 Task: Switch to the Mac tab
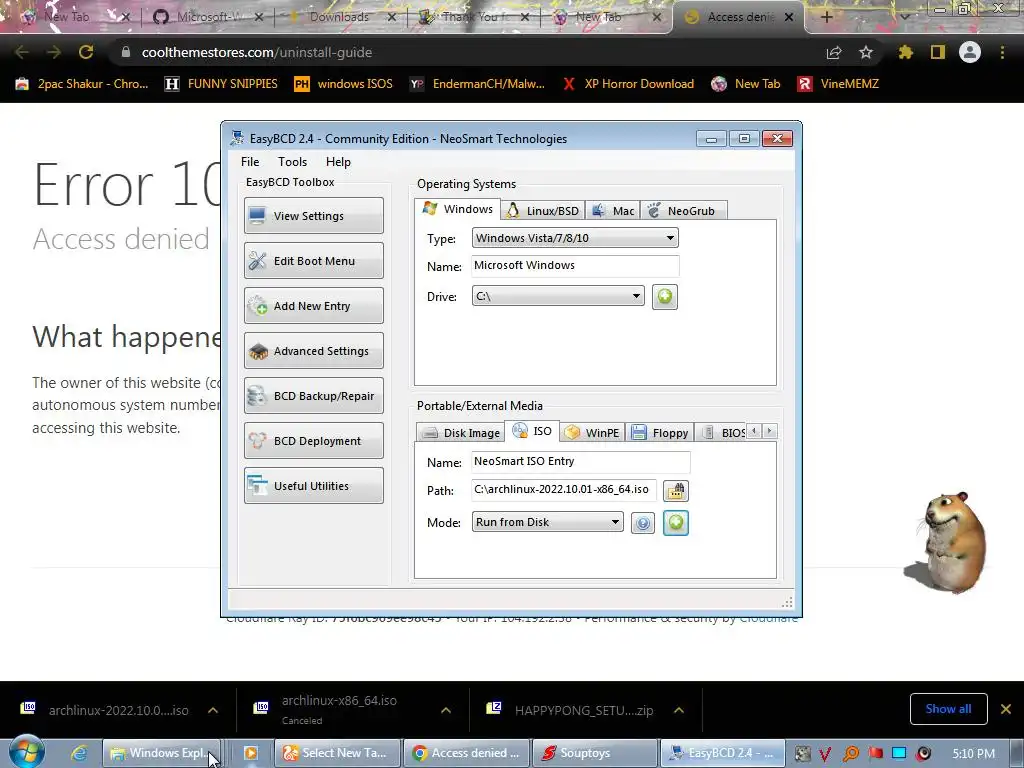(x=613, y=211)
